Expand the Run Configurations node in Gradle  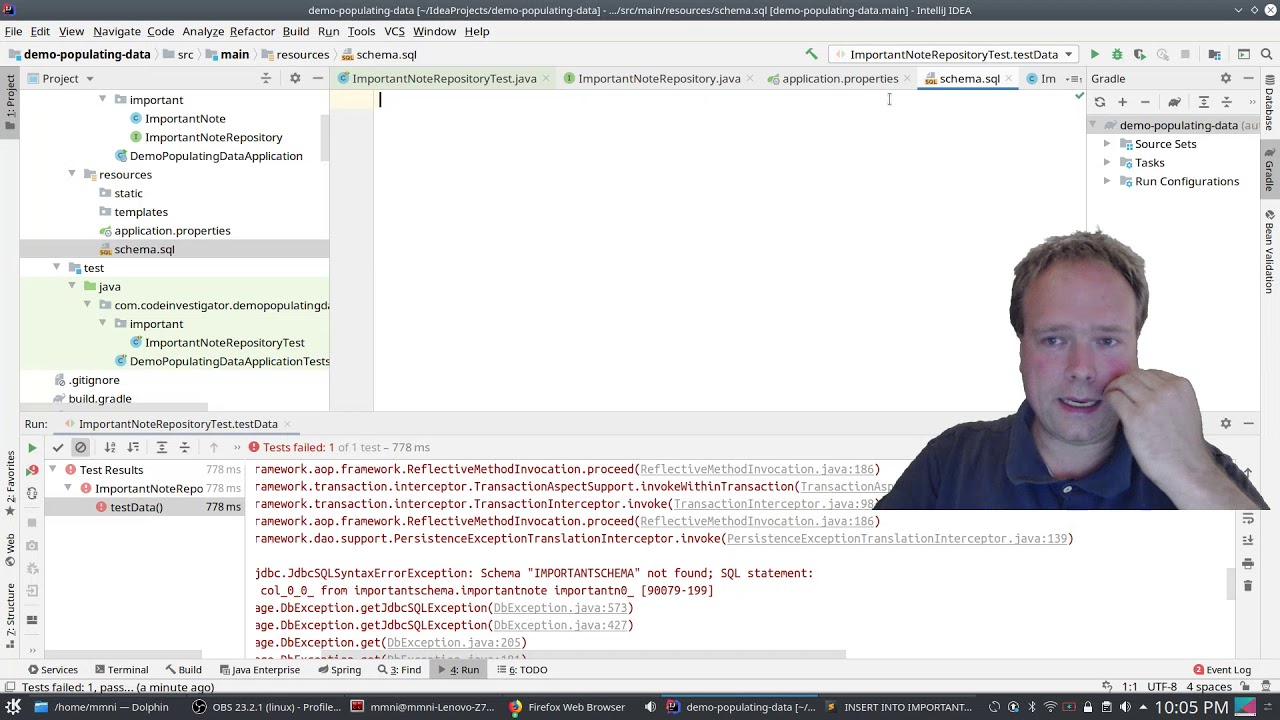(1107, 181)
